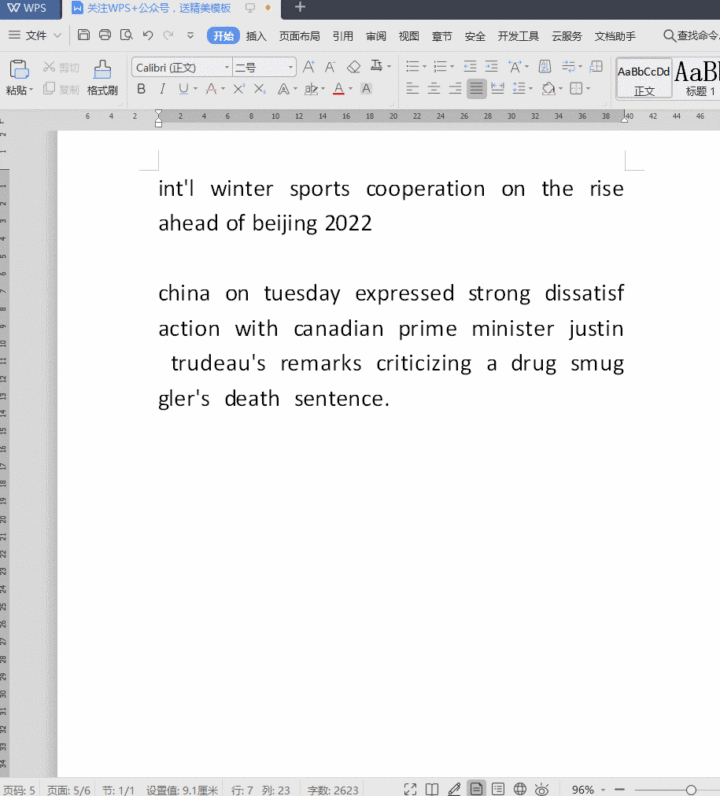Click the zoom slider handle
Viewport: 720px width, 796px height.
point(691,790)
